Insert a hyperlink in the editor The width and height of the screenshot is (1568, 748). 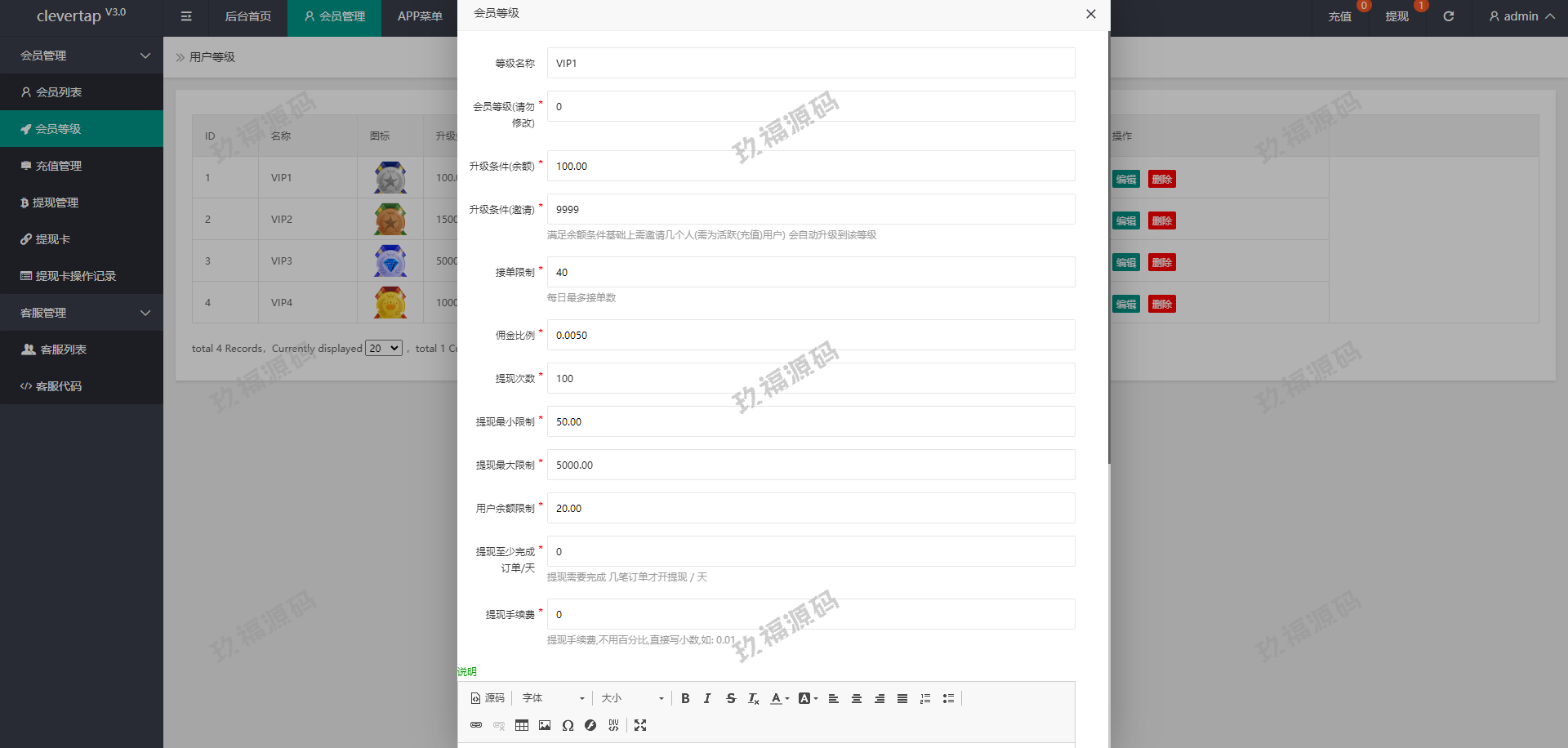476,725
